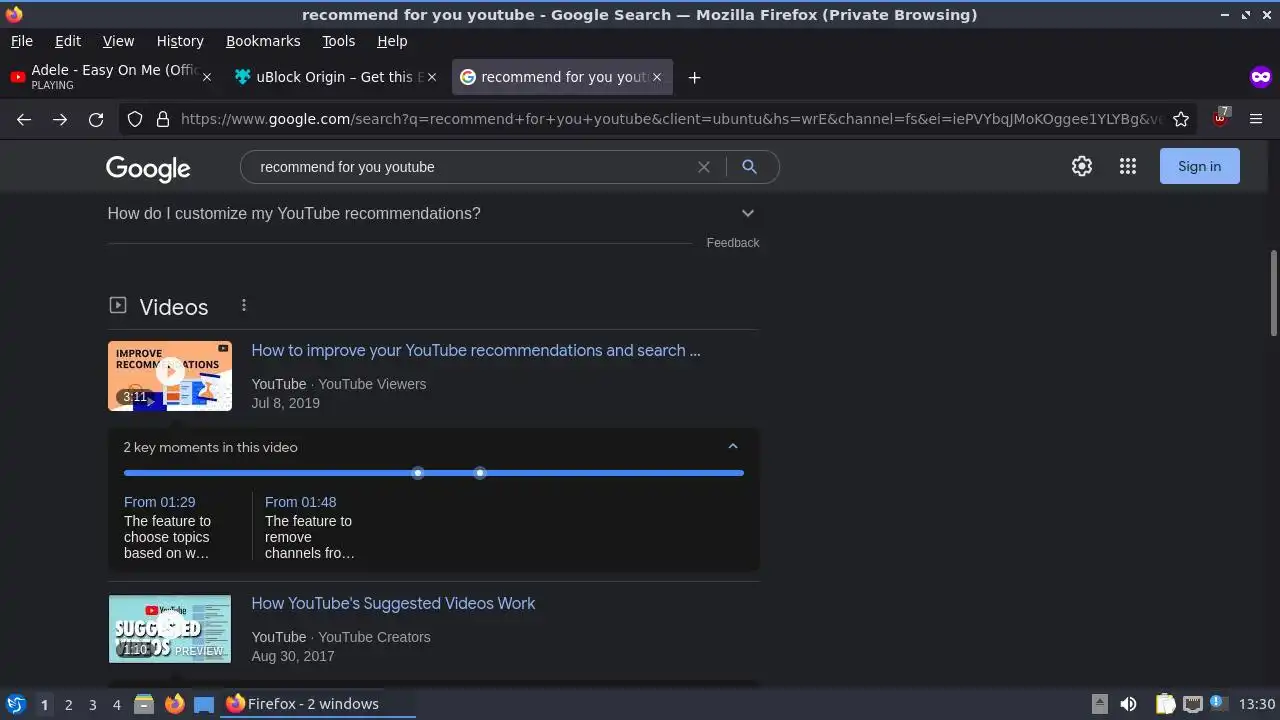This screenshot has height=720, width=1280.
Task: Go forward to the next page
Action: (60, 119)
